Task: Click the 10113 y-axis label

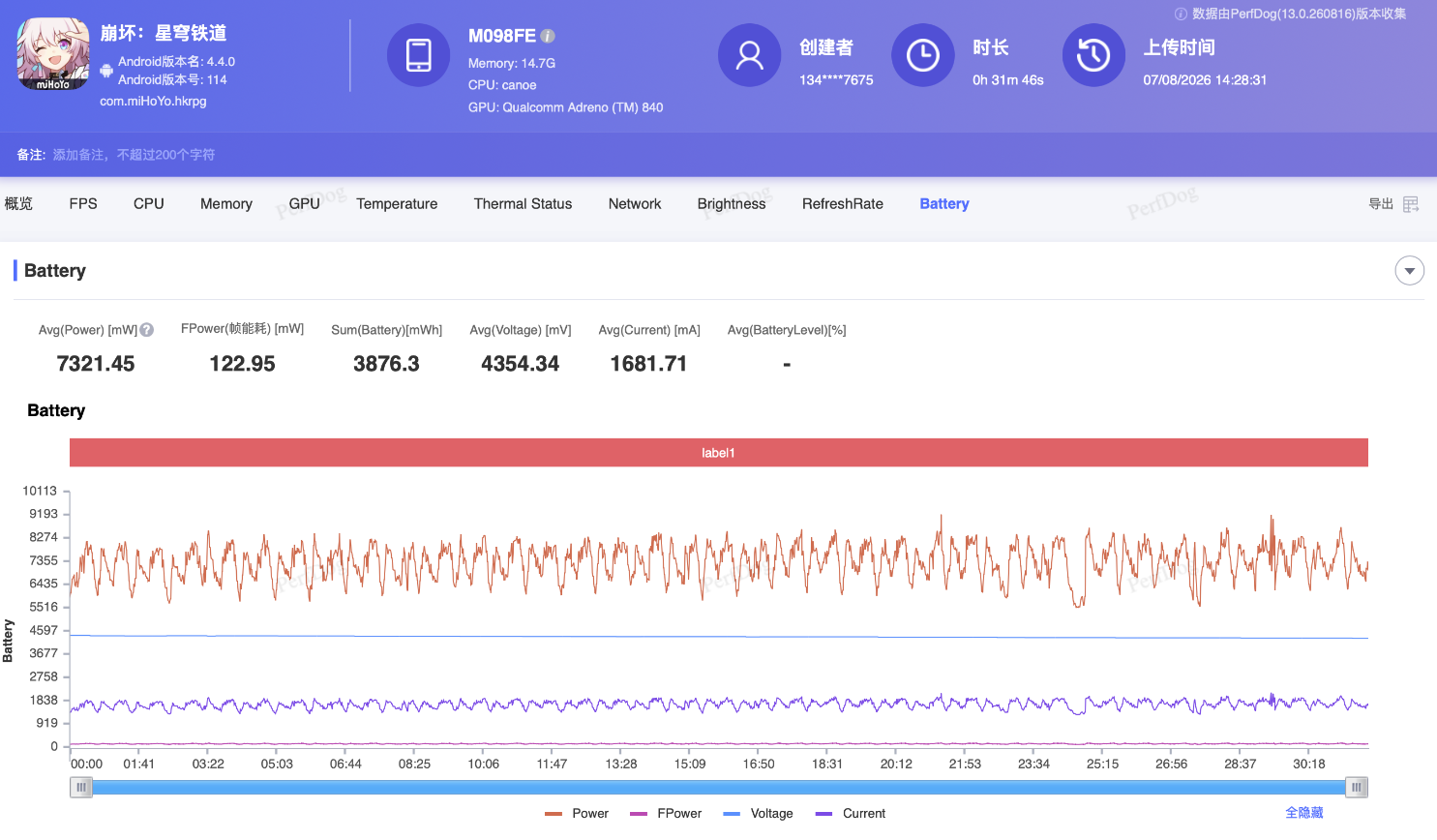Action: [40, 491]
